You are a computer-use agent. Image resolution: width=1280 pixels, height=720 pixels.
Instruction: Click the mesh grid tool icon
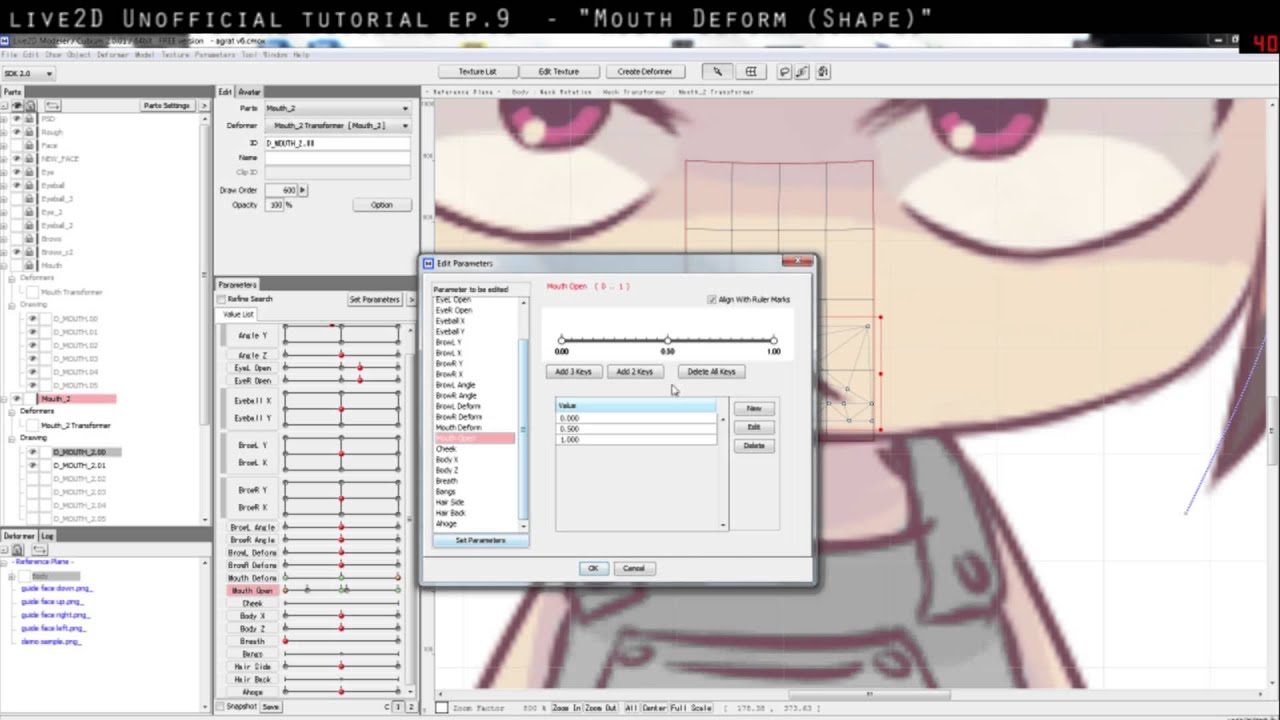pyautogui.click(x=751, y=71)
